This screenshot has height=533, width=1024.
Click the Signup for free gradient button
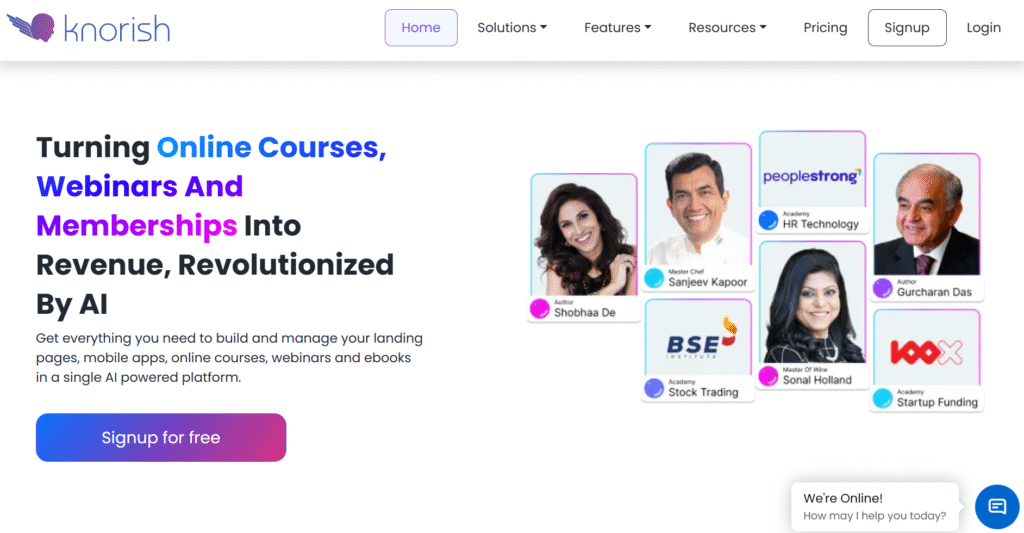[x=161, y=438]
